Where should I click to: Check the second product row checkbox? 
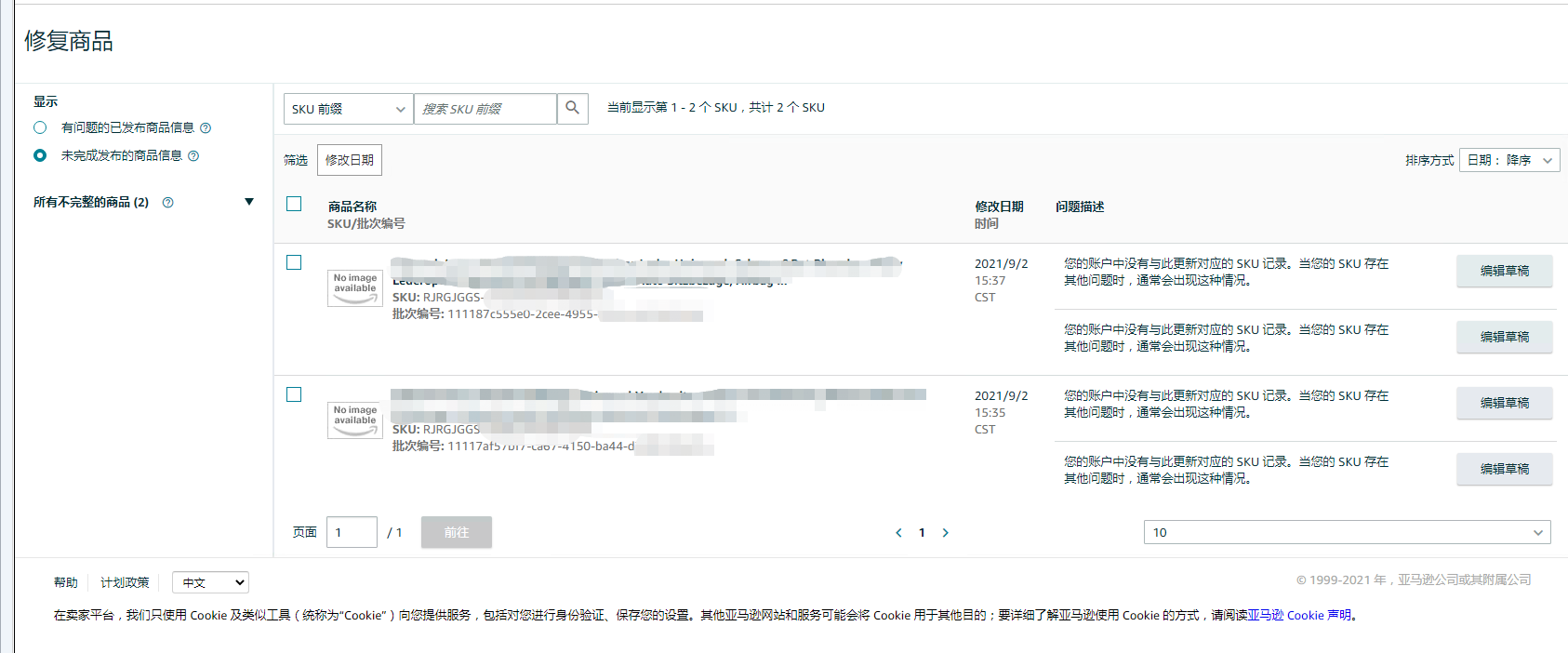coord(294,394)
